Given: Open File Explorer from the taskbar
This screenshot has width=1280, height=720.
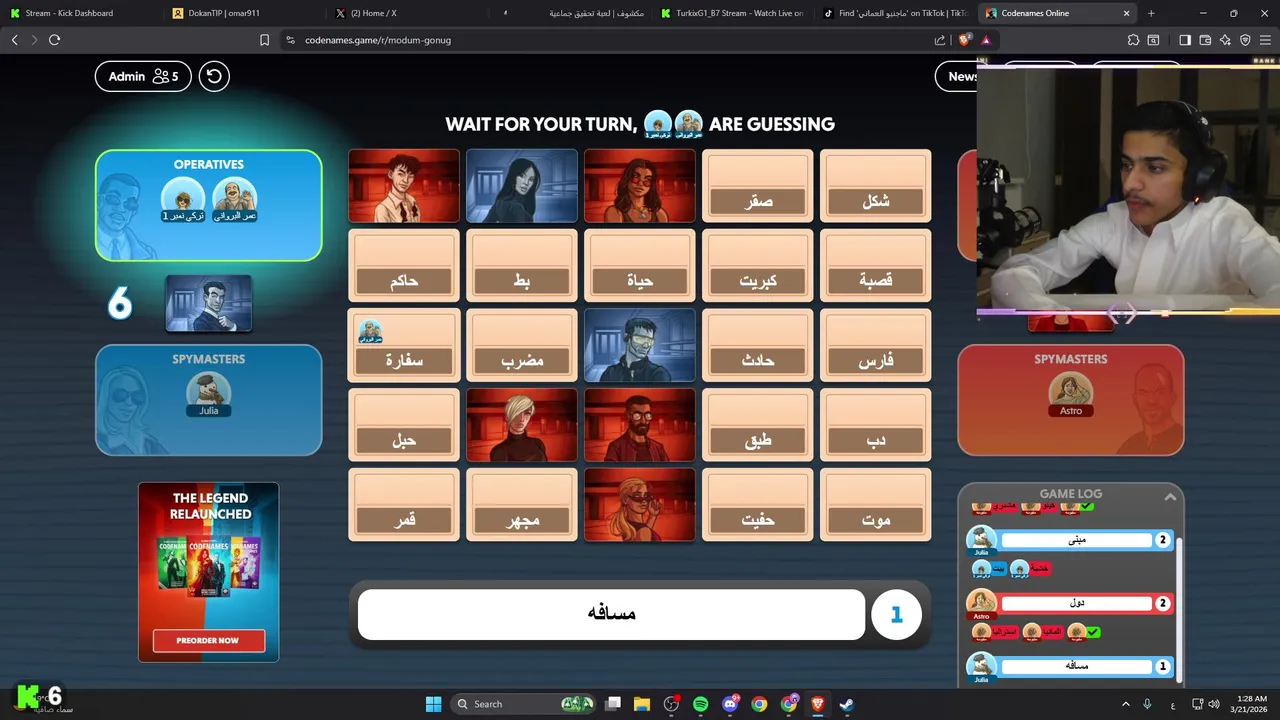Looking at the screenshot, I should 642,704.
